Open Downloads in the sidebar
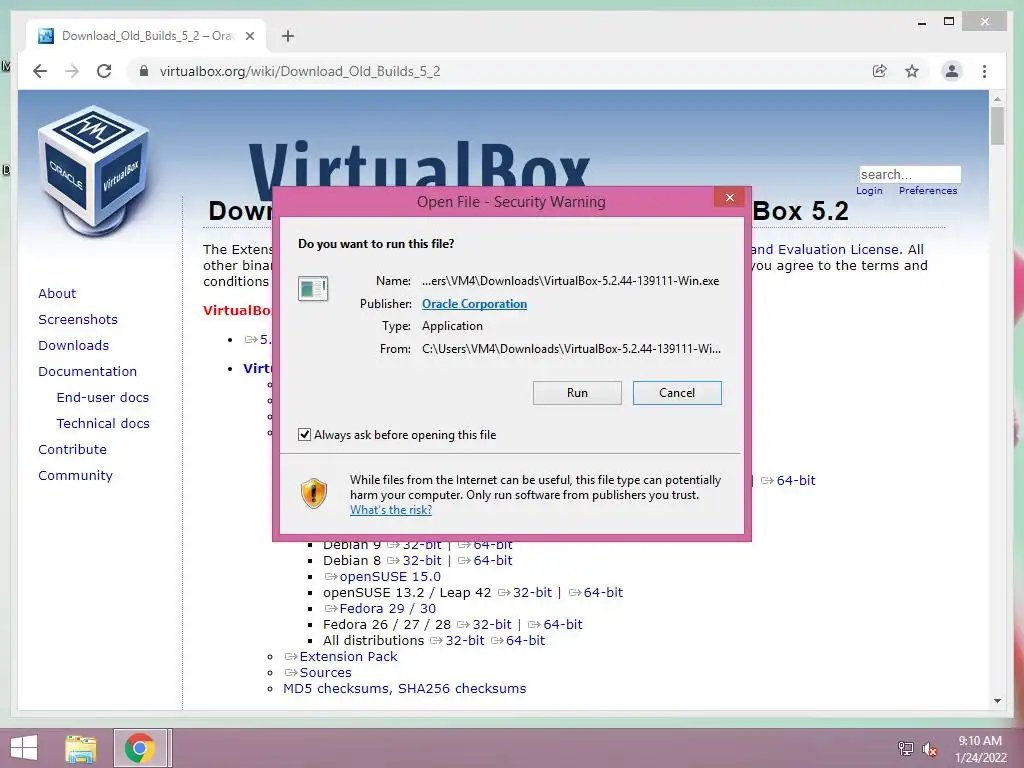 click(73, 345)
